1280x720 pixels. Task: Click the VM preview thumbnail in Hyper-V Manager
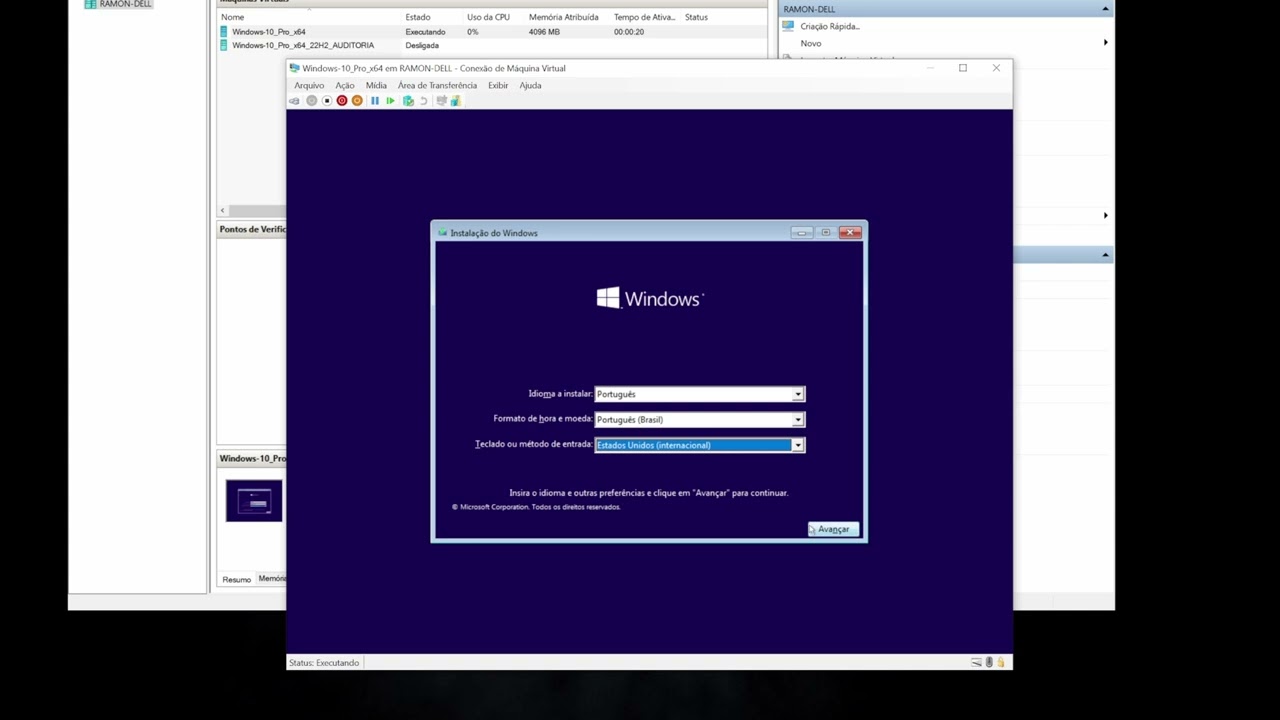pyautogui.click(x=254, y=501)
